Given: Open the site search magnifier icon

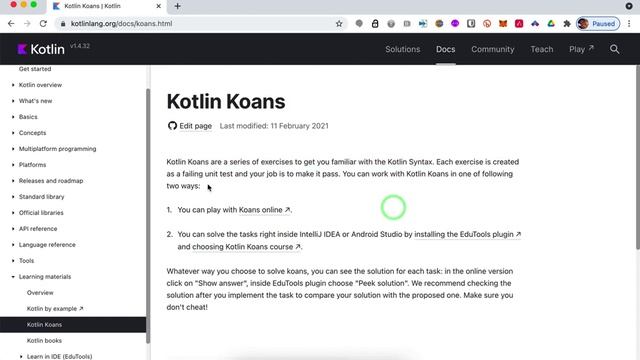Looking at the screenshot, I should click(614, 49).
